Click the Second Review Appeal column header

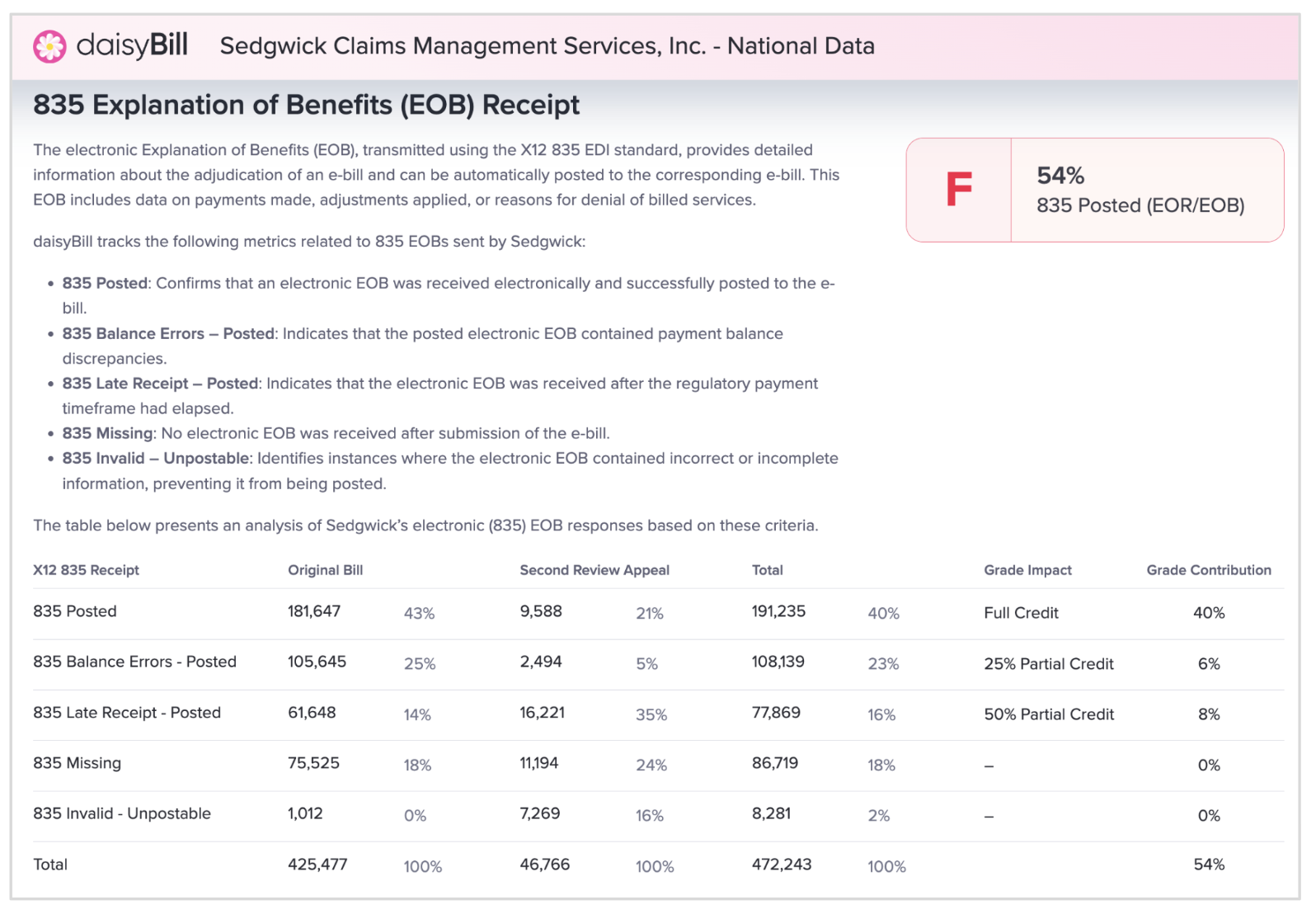594,570
